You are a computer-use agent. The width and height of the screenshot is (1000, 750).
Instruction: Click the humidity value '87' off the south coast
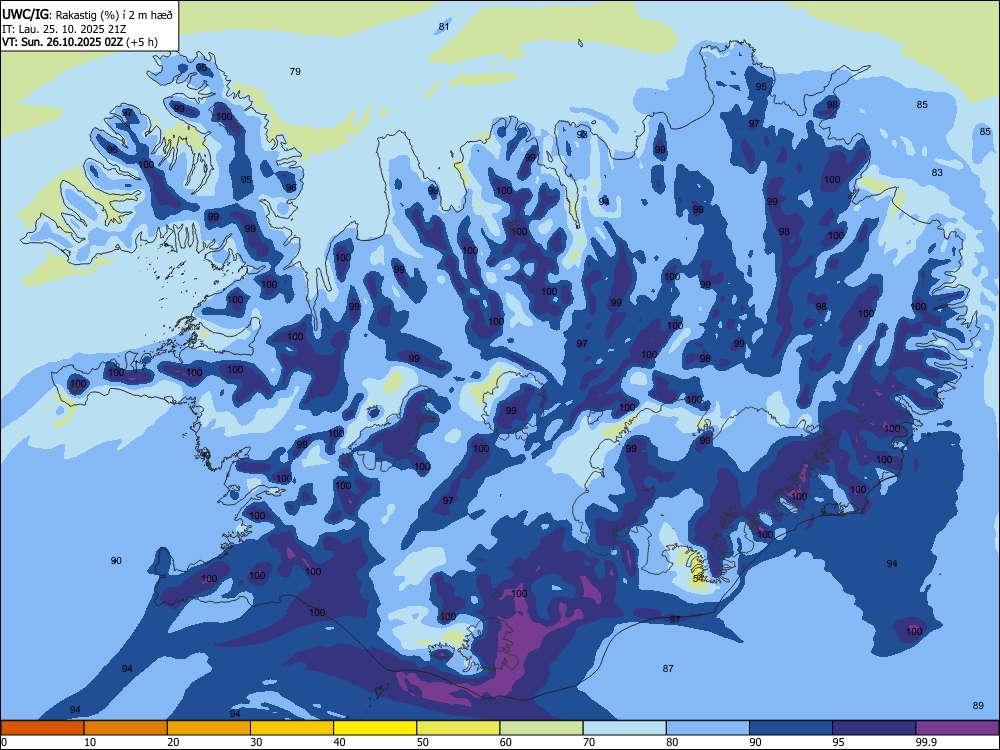click(668, 668)
